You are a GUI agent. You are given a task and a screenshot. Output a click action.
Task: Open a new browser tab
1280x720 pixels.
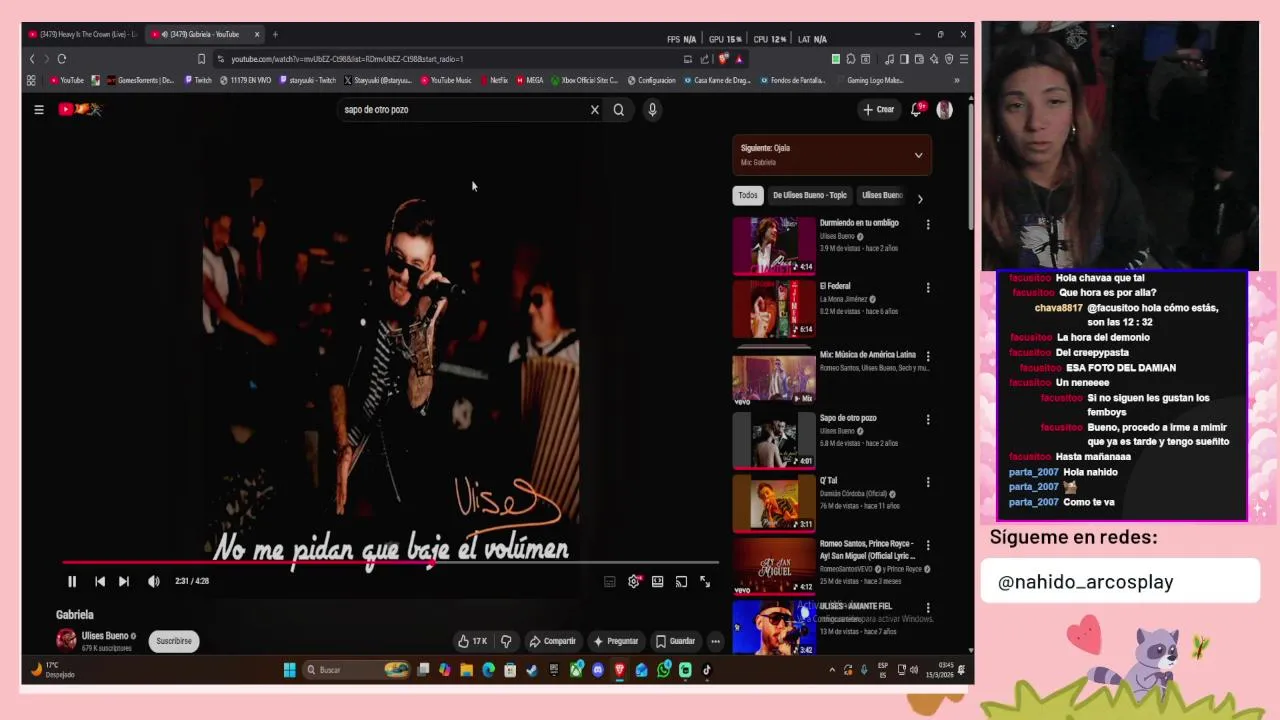point(275,34)
